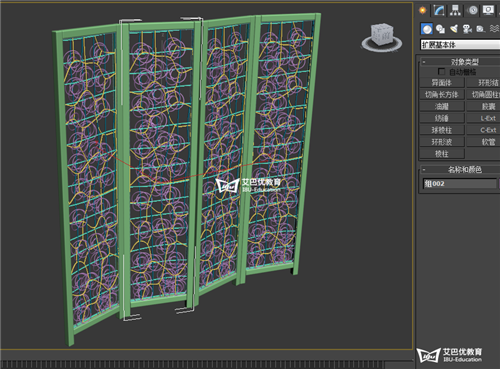The height and width of the screenshot is (369, 500).
Task: Open the Hierarchy panel tab
Action: tap(455, 10)
